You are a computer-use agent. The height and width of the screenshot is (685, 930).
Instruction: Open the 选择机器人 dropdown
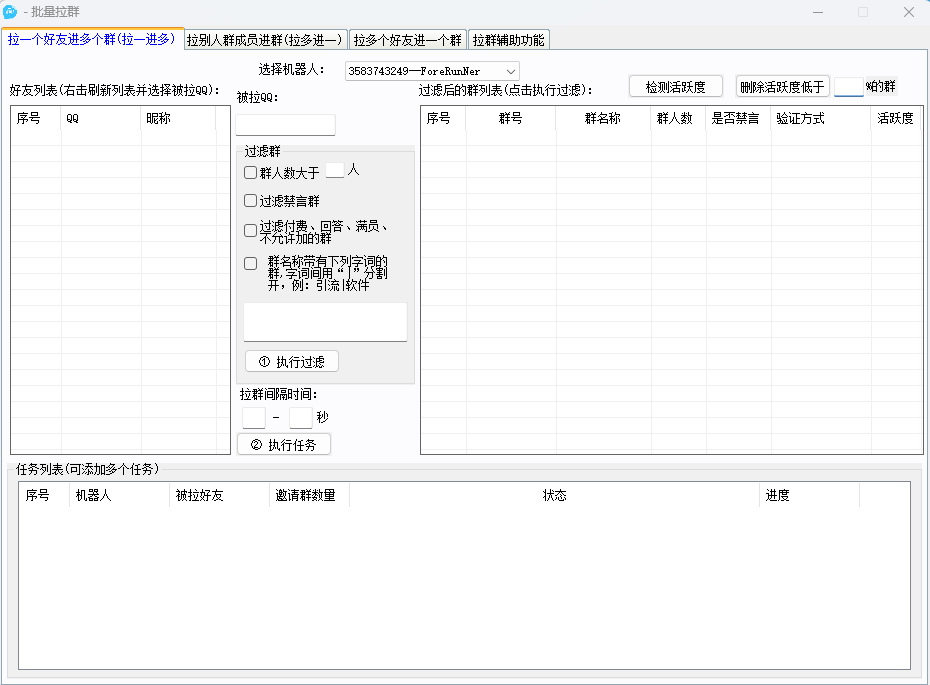(x=432, y=71)
